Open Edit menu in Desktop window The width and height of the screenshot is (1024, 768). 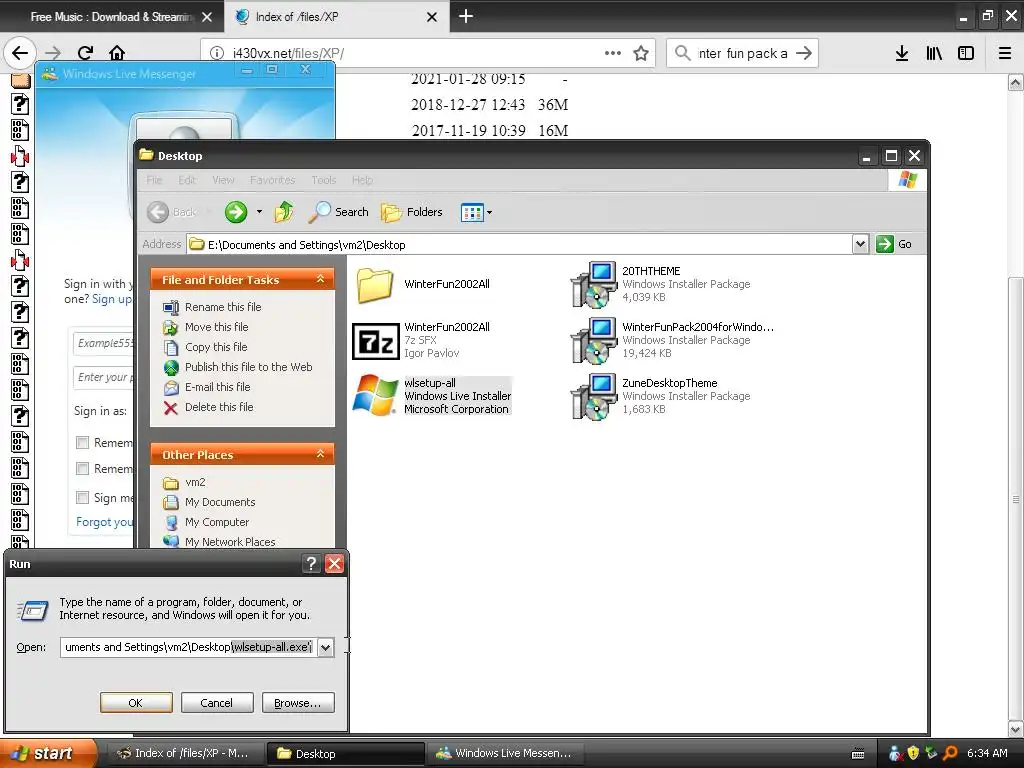187,180
